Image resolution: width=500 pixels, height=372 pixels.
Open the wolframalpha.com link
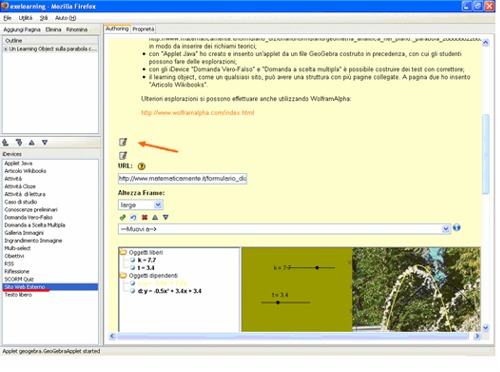click(197, 113)
